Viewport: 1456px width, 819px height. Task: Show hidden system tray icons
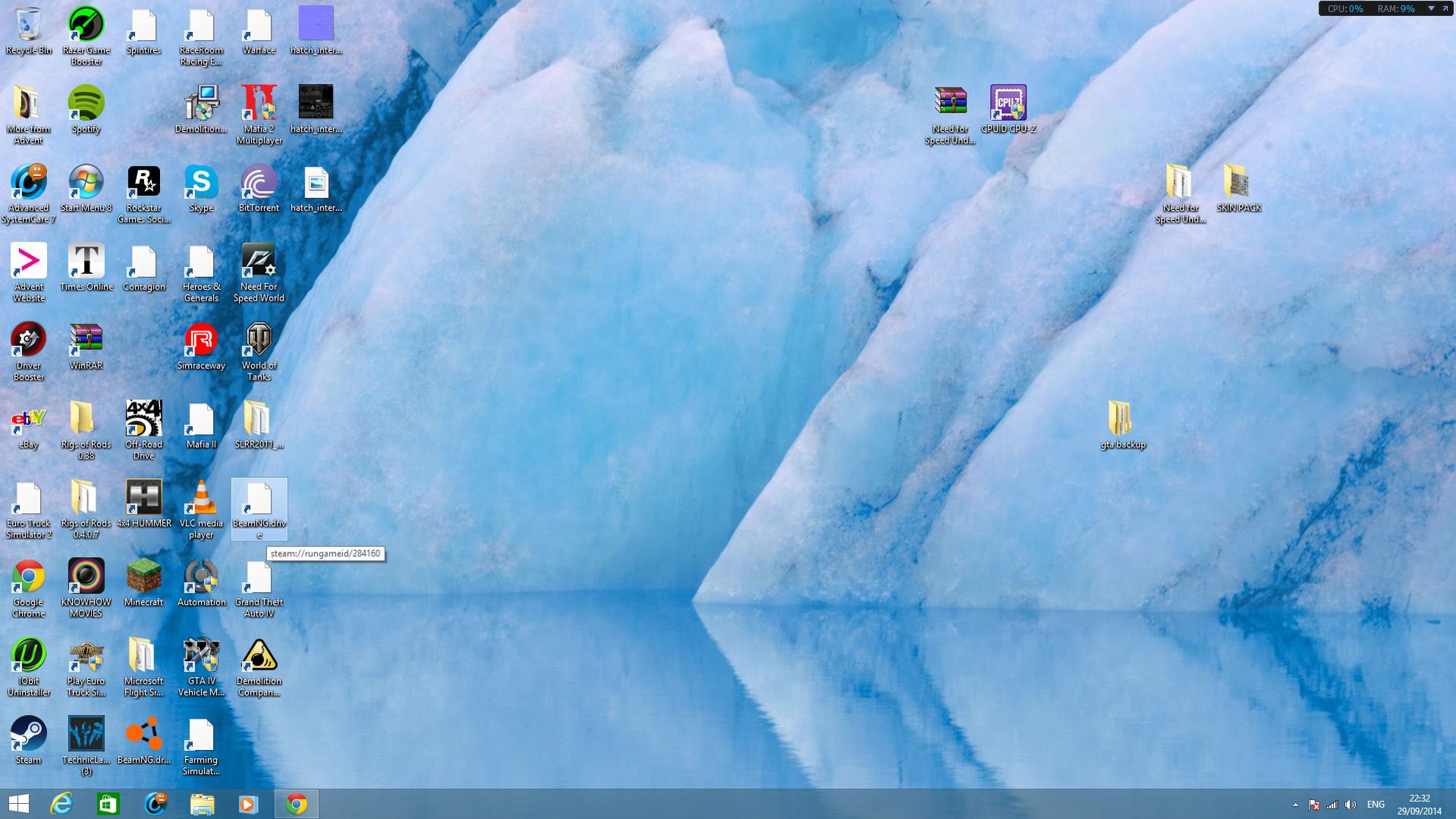1295,805
